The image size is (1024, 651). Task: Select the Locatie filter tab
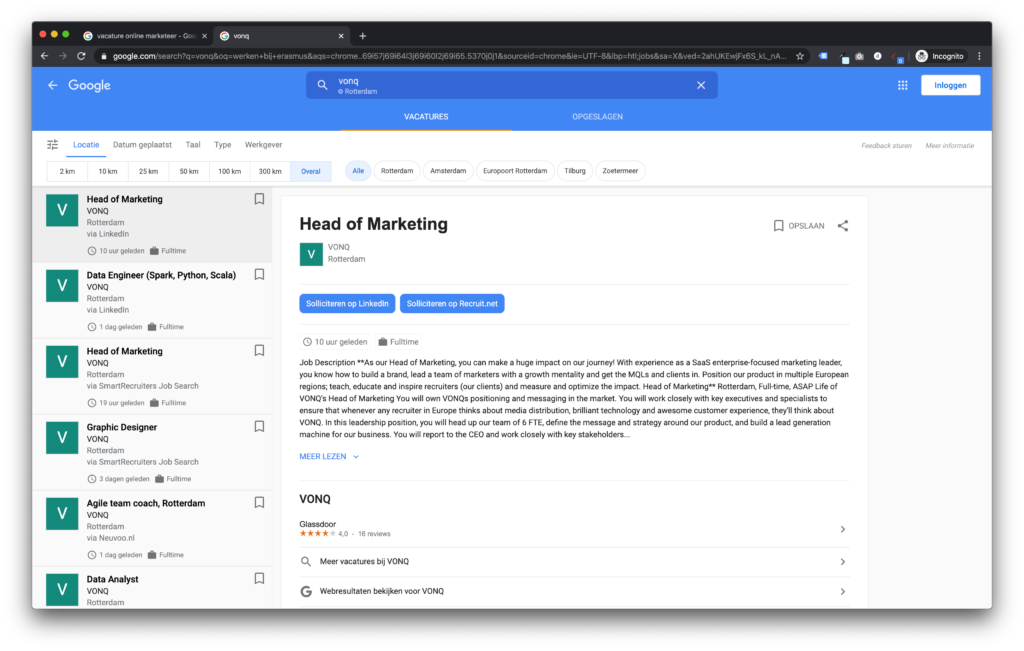point(86,145)
